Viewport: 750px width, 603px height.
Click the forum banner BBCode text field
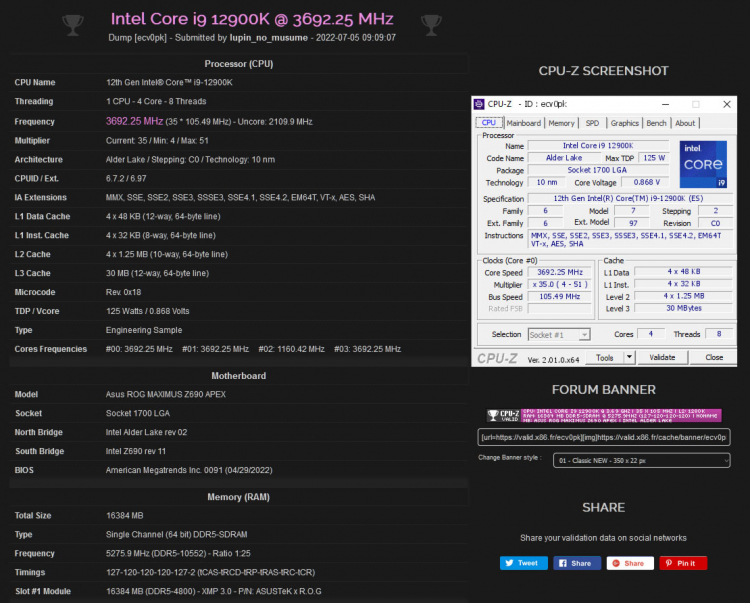604,437
